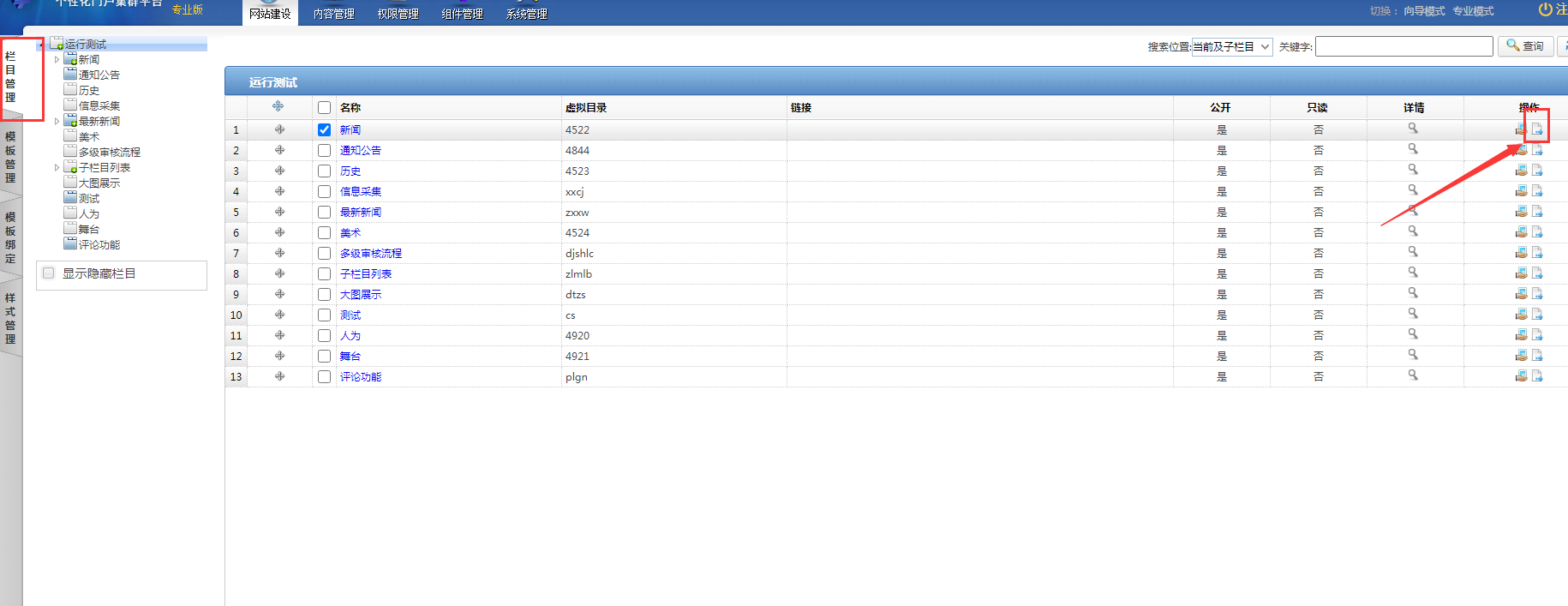This screenshot has width=1568, height=606.
Task: Click the export page icon in the 新闻 row
Action: [1537, 129]
